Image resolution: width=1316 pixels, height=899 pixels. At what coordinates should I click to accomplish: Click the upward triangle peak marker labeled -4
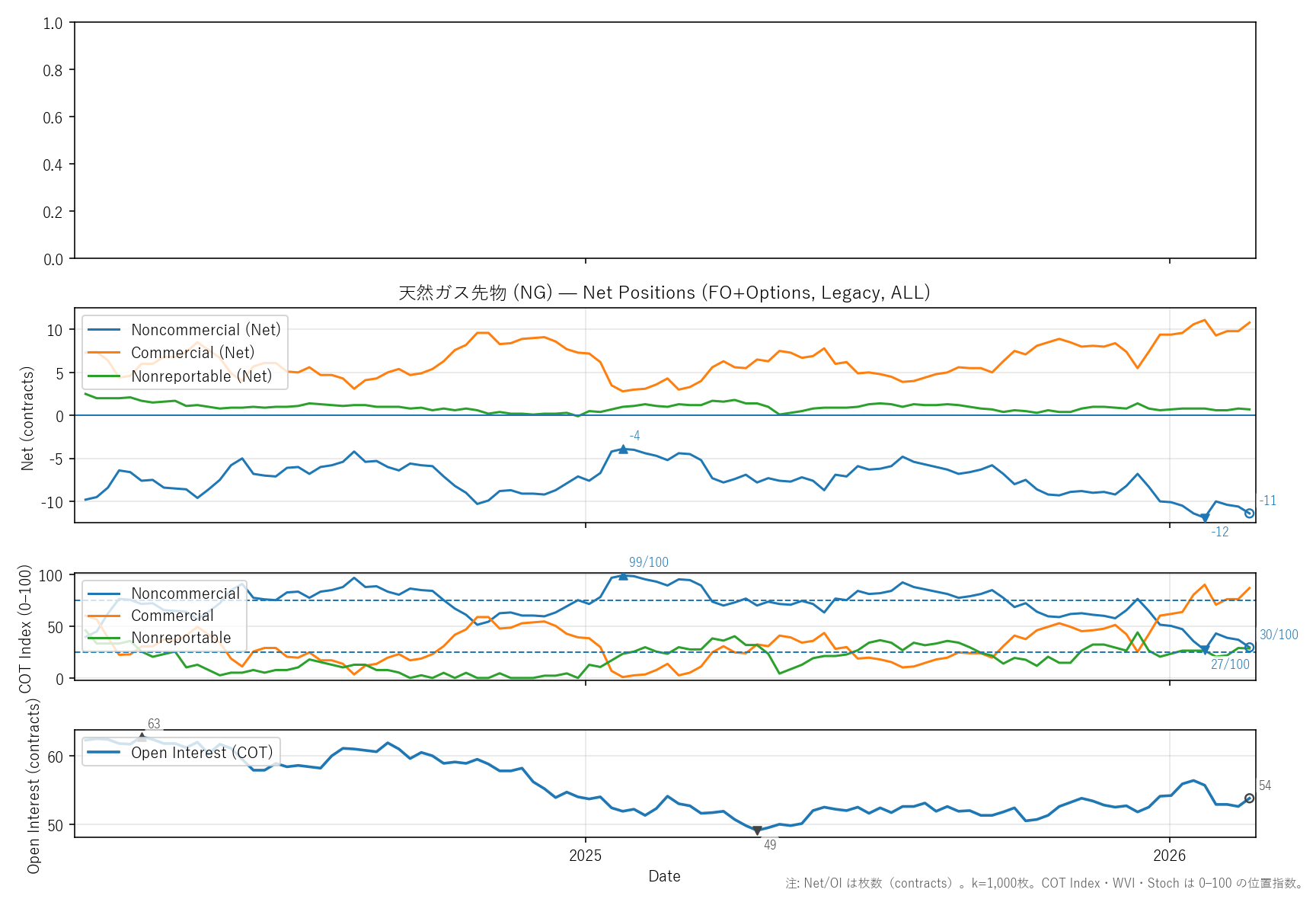point(623,449)
